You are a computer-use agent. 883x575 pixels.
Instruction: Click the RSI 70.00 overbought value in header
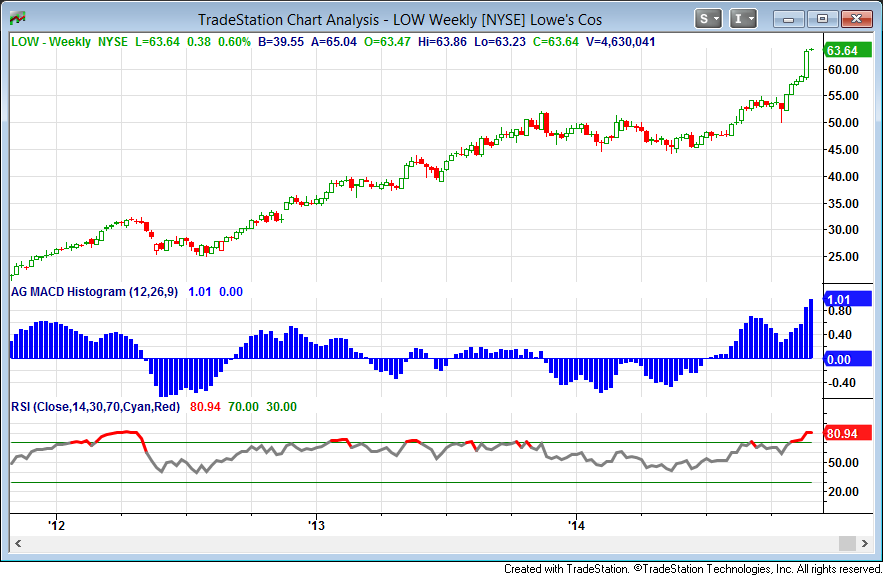coord(243,407)
